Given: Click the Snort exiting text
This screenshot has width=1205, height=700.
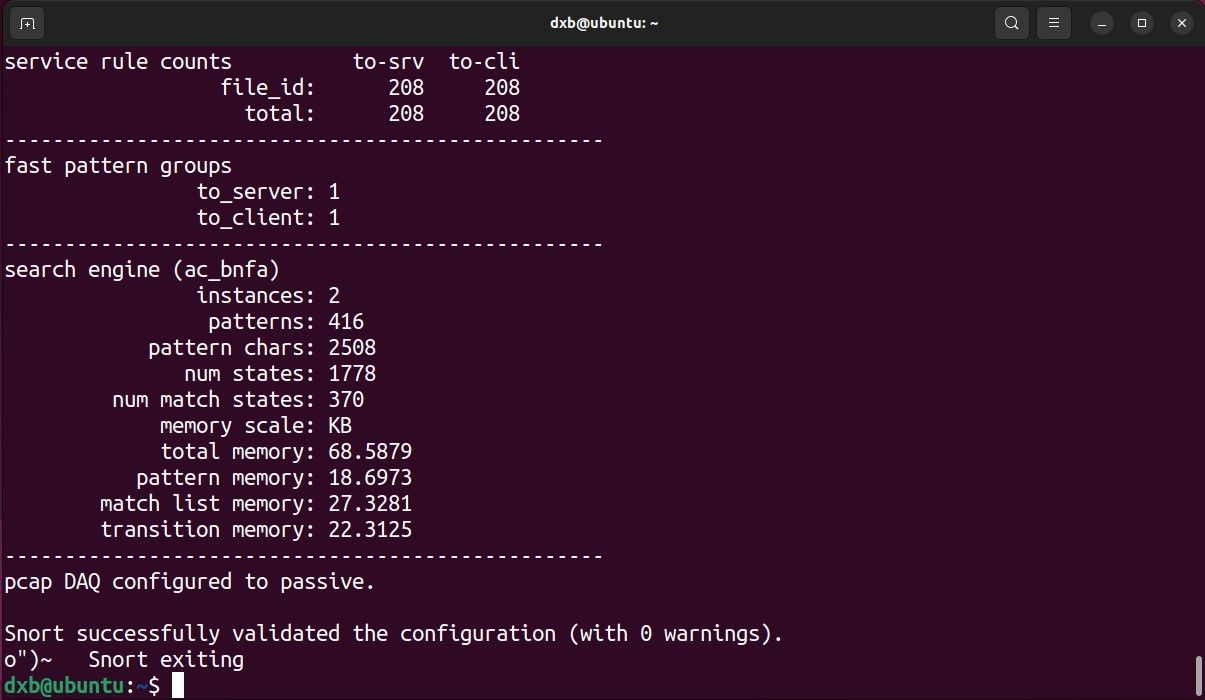Looking at the screenshot, I should pyautogui.click(x=166, y=660).
